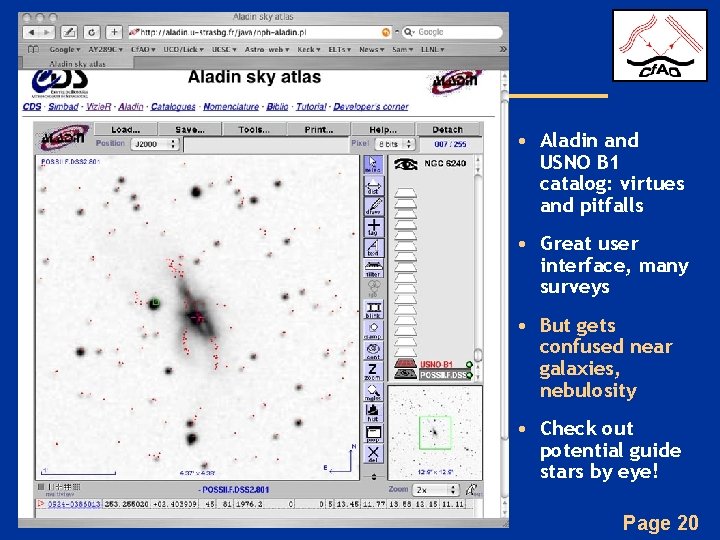
Task: Expand the UCD/Lick bookmarks menu
Action: (x=183, y=50)
